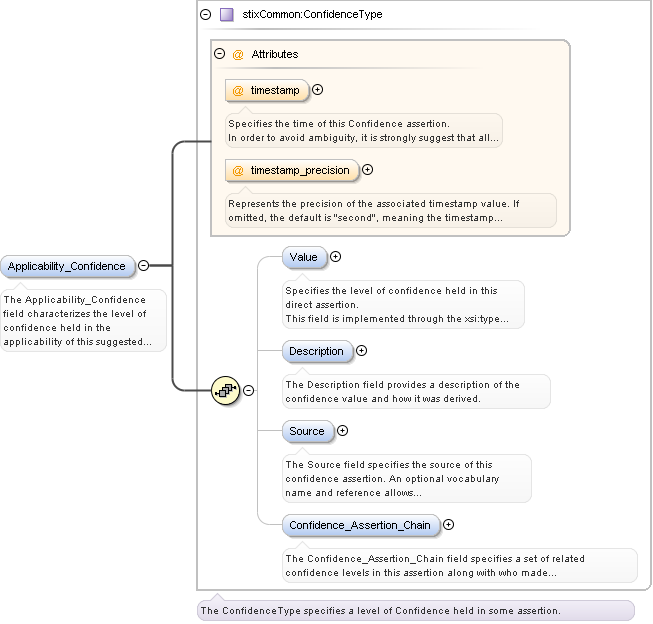Click the 'Specifies the time of this Confidence assertion' note
This screenshot has height=624, width=653.
(x=364, y=131)
